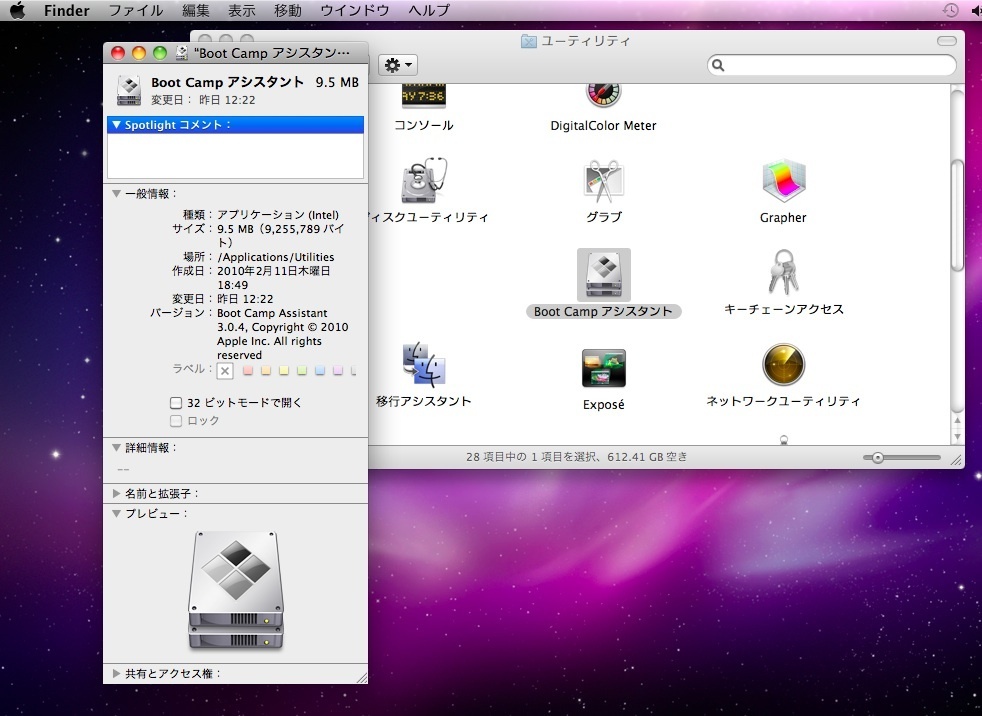Toggle the ロック checkbox

click(x=176, y=421)
